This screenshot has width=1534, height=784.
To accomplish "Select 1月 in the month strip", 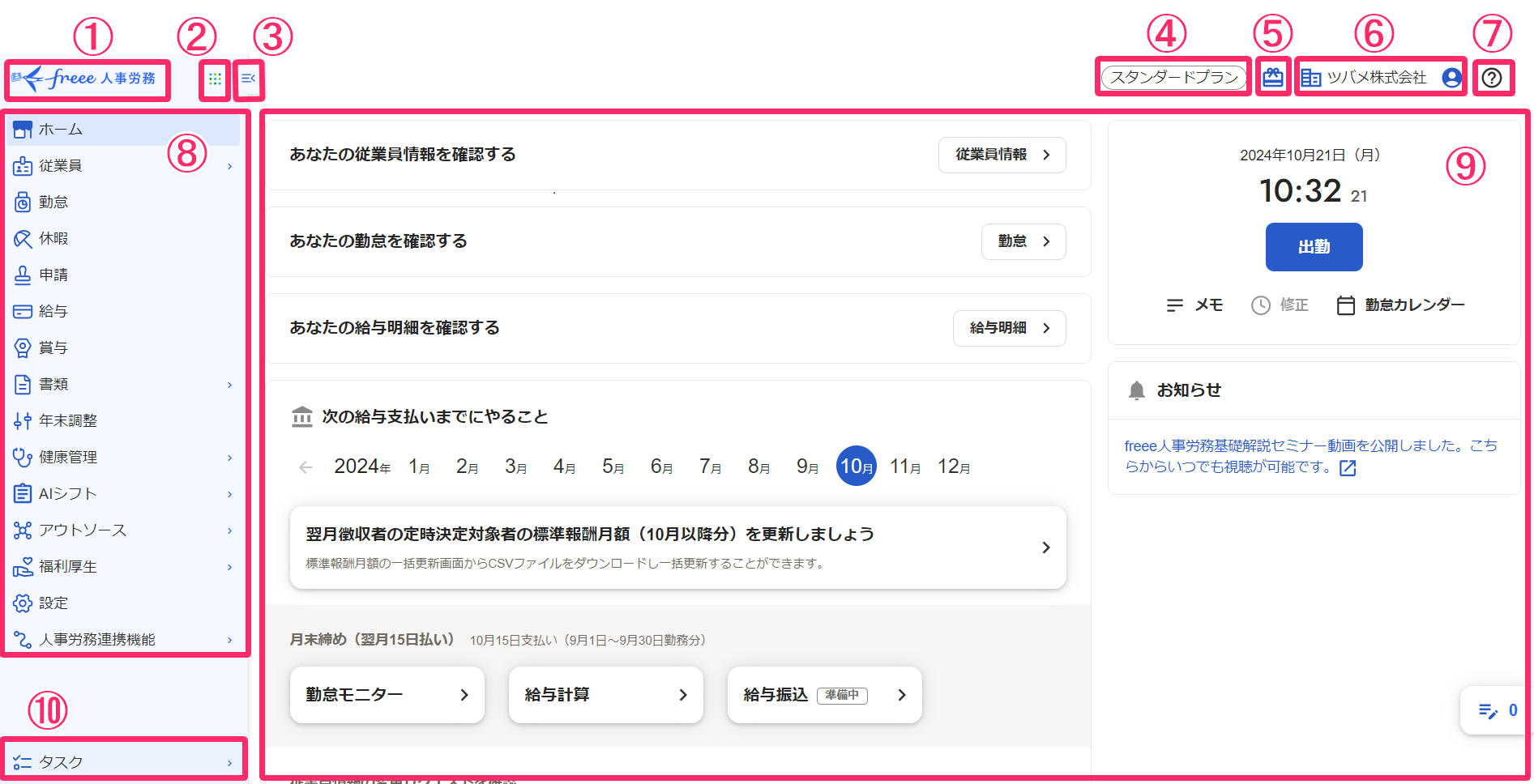I will coord(419,467).
